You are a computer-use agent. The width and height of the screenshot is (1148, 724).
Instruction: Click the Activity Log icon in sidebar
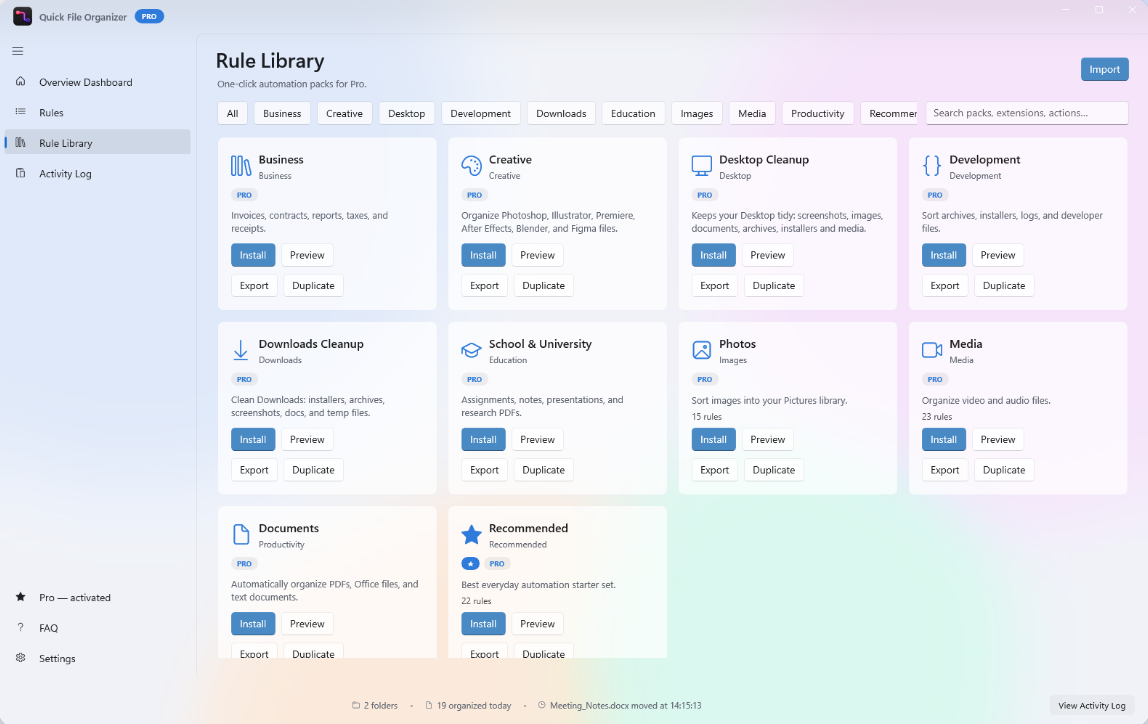point(20,173)
